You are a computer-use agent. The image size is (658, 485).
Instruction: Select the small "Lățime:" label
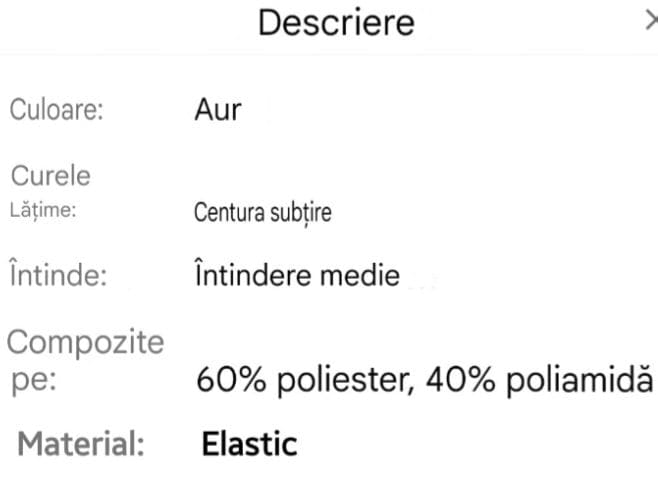pos(43,210)
